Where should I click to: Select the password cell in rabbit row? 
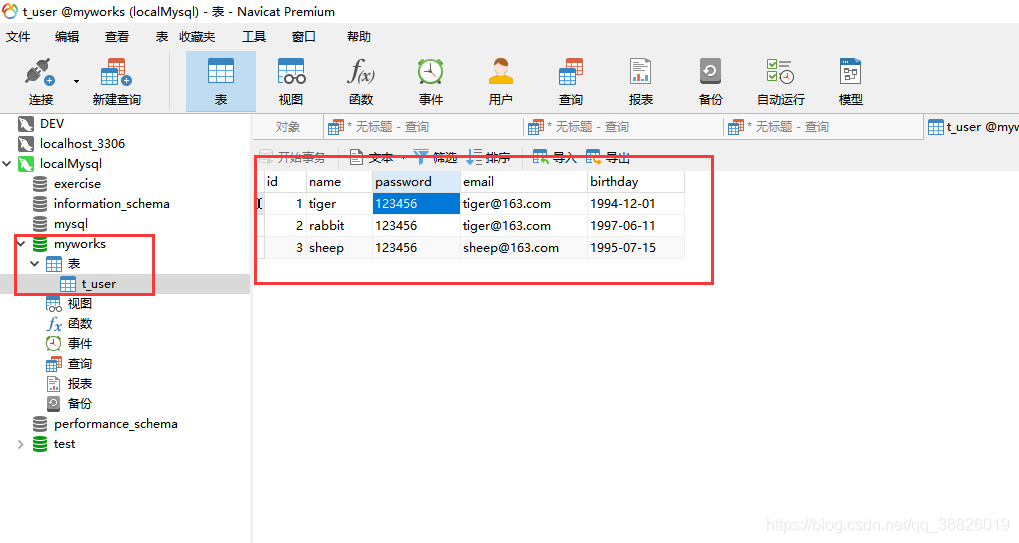[x=417, y=226]
